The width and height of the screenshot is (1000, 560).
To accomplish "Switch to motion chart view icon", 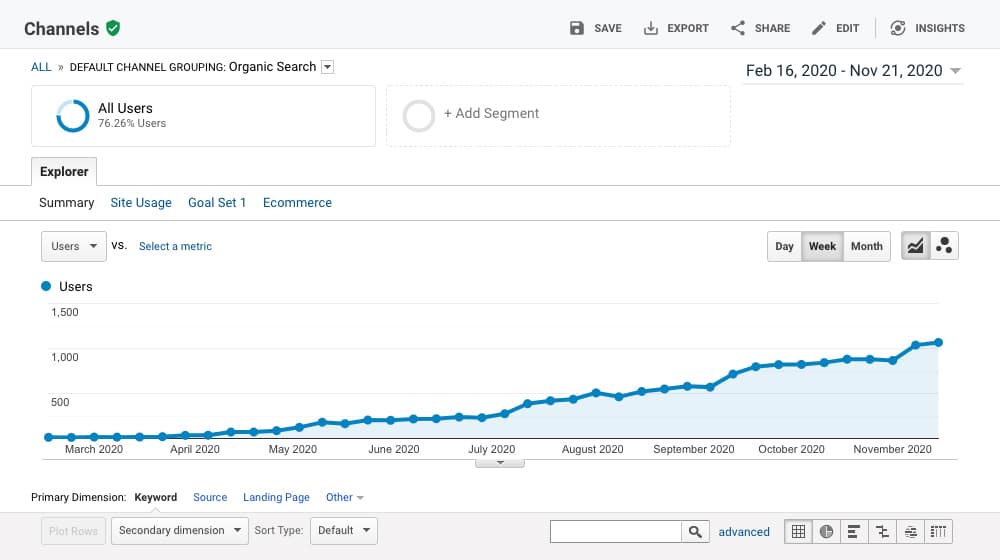I will point(944,246).
